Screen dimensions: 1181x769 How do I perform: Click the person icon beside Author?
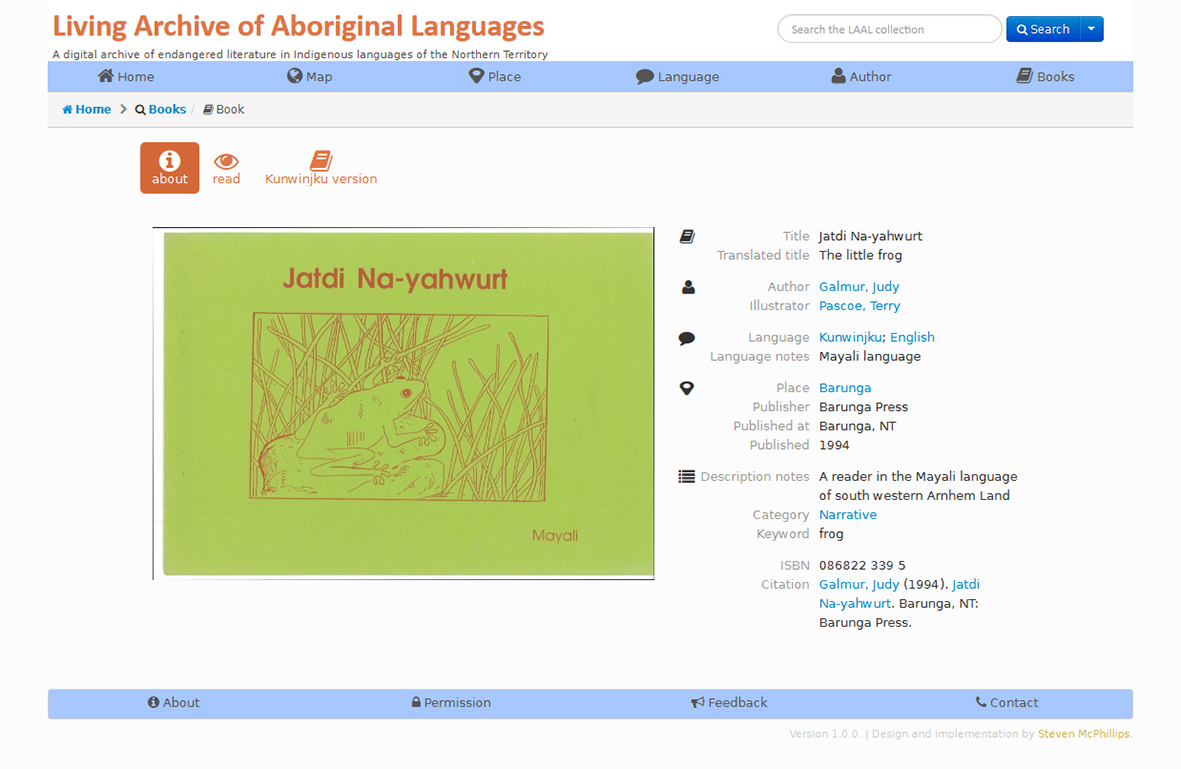(688, 287)
